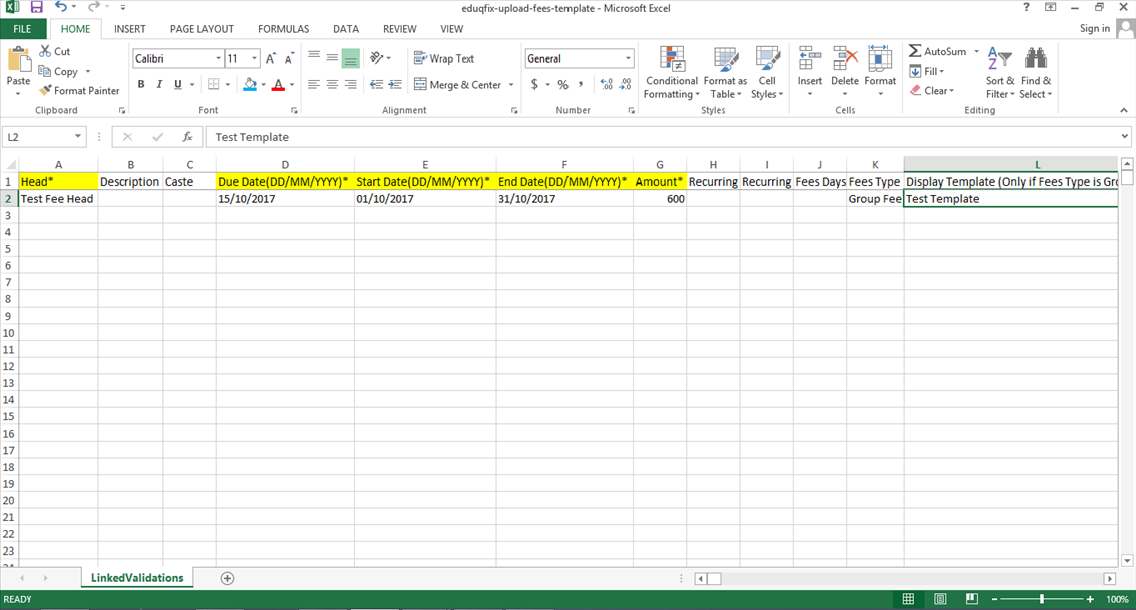Toggle center horizontal alignment
1136x610 pixels.
(332, 85)
